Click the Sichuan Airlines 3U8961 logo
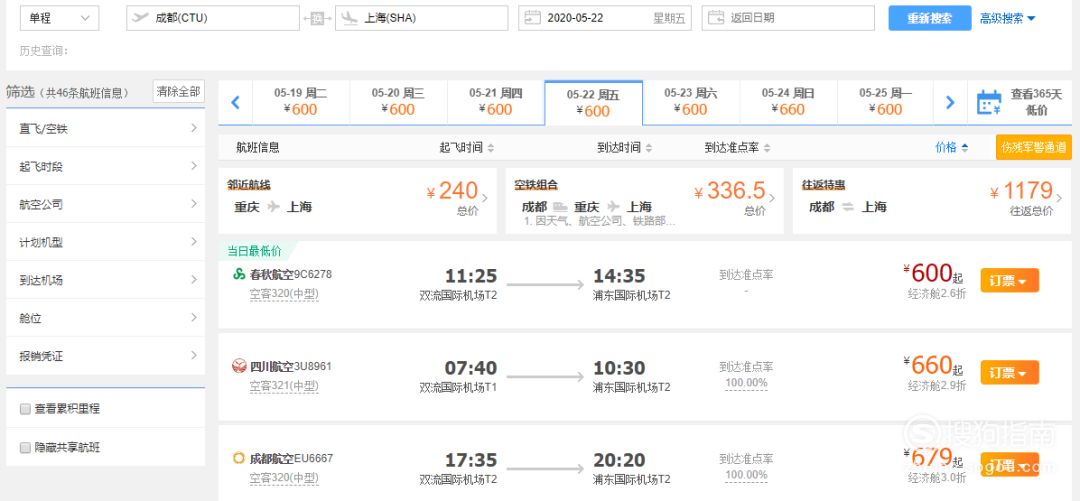The image size is (1080, 501). coord(238,366)
